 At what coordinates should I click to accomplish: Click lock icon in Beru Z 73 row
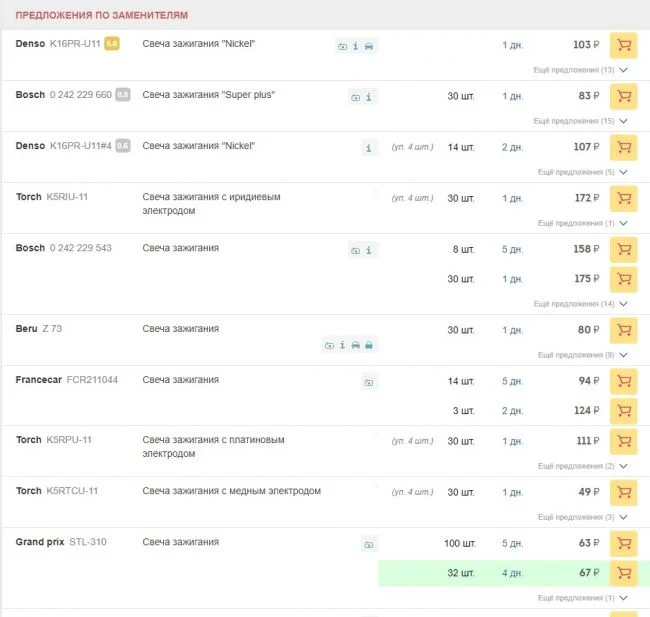369,346
